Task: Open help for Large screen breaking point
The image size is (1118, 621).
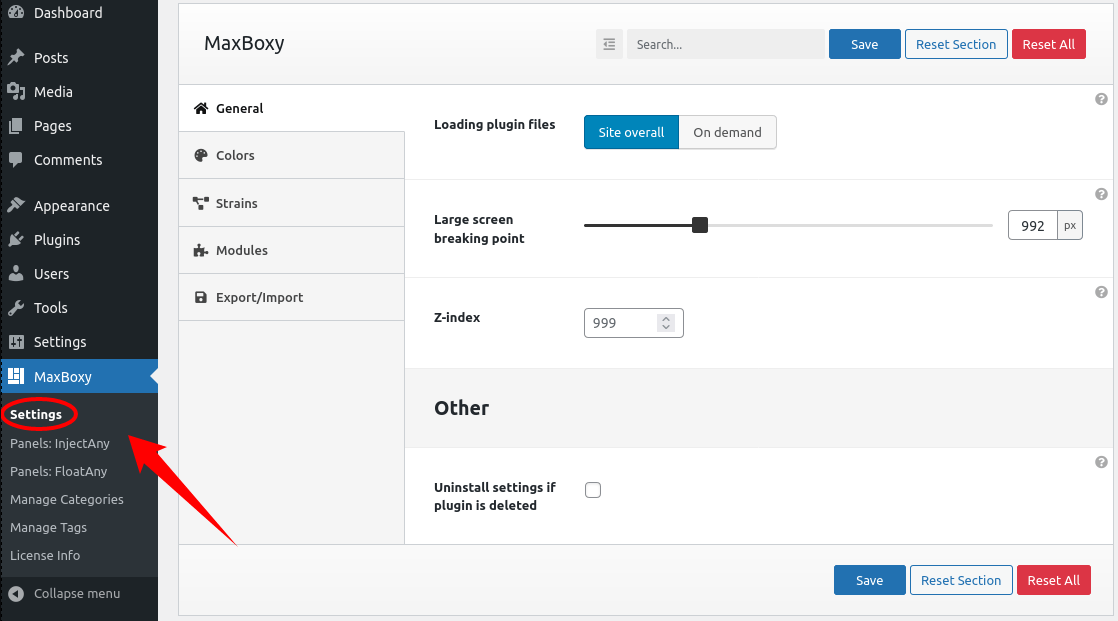Action: point(1101,194)
